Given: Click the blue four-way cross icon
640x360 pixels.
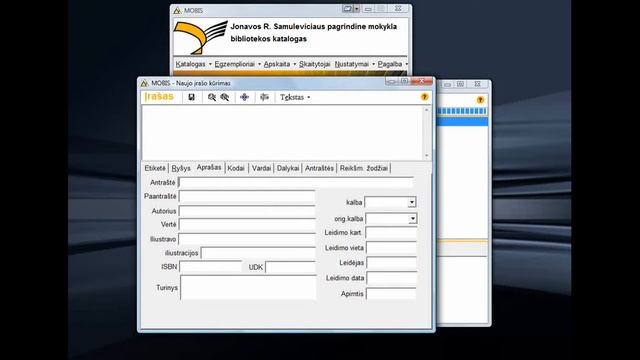Looking at the screenshot, I should tap(244, 97).
